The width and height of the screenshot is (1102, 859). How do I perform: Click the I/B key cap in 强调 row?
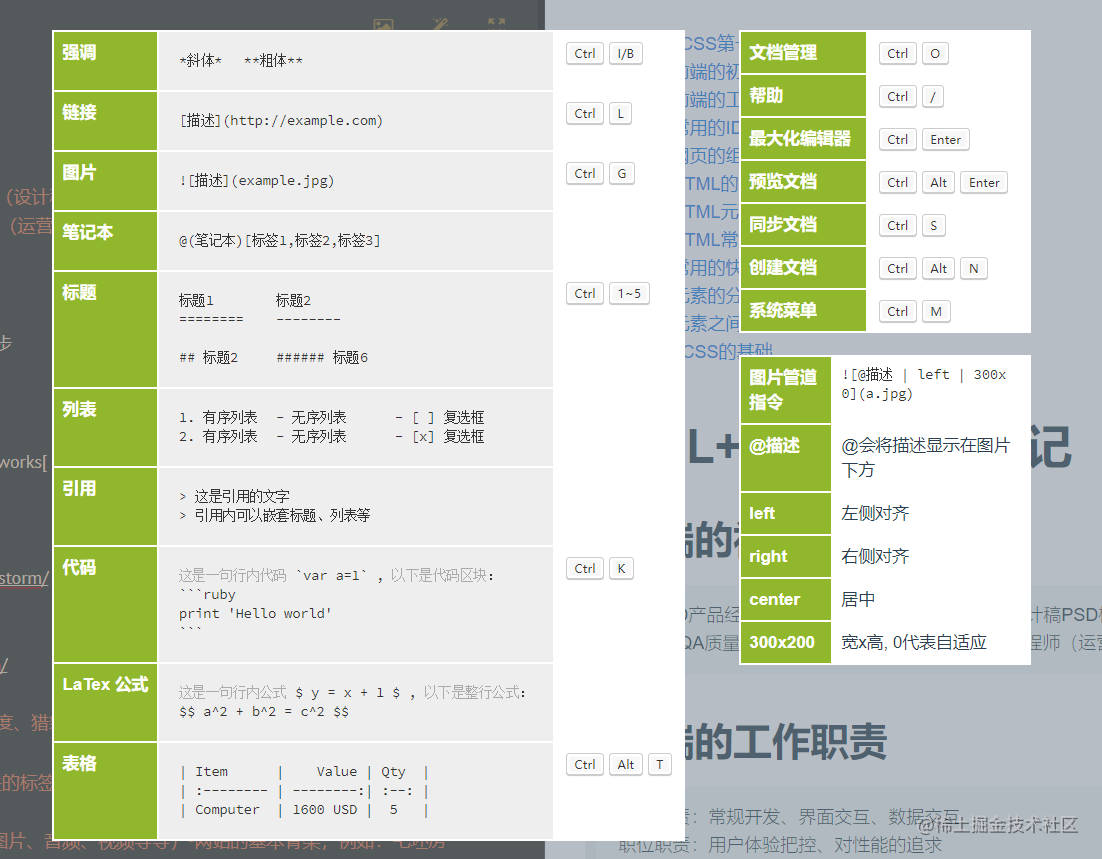(625, 53)
